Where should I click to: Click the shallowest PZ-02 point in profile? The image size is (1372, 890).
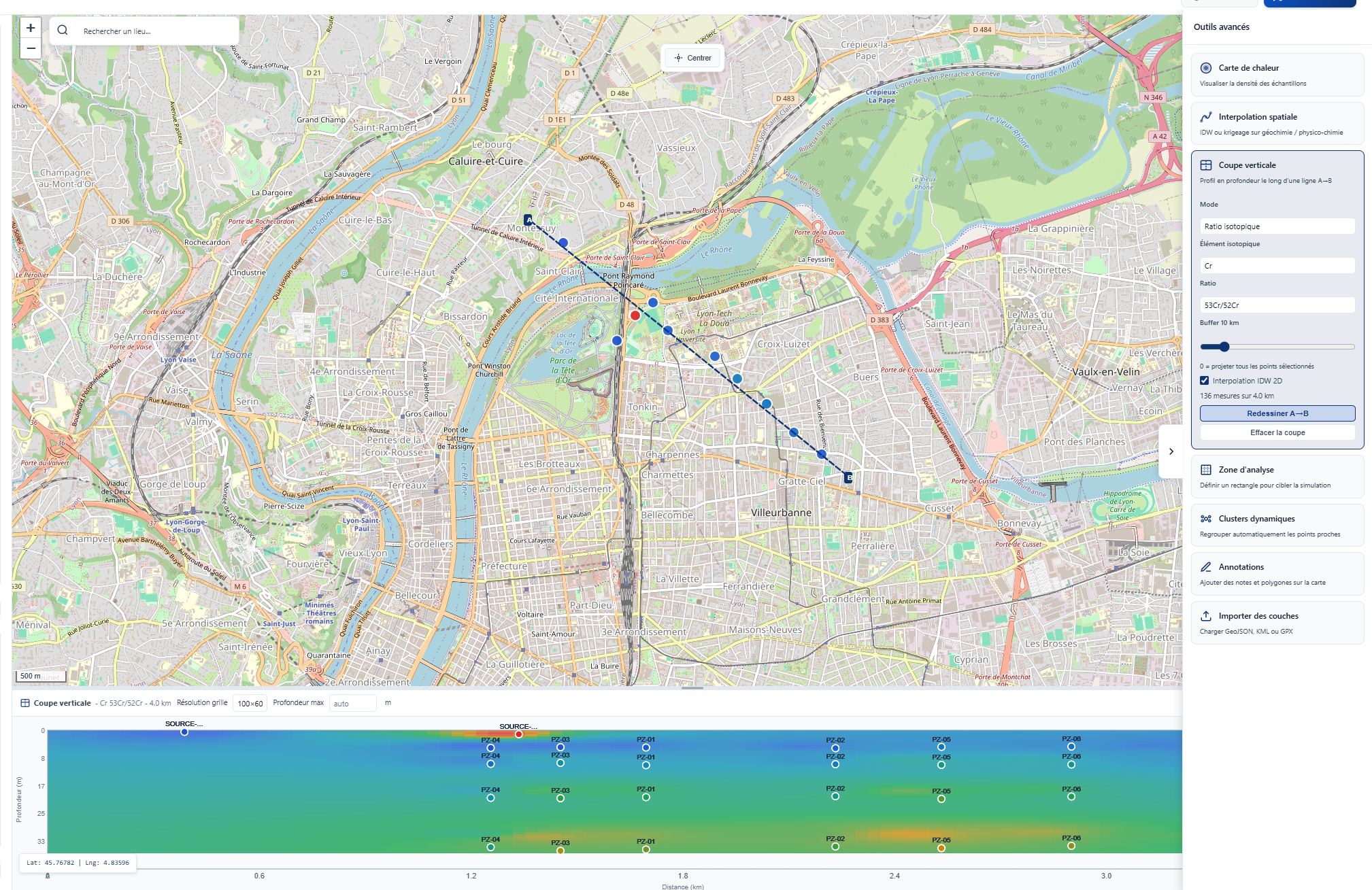click(x=835, y=748)
